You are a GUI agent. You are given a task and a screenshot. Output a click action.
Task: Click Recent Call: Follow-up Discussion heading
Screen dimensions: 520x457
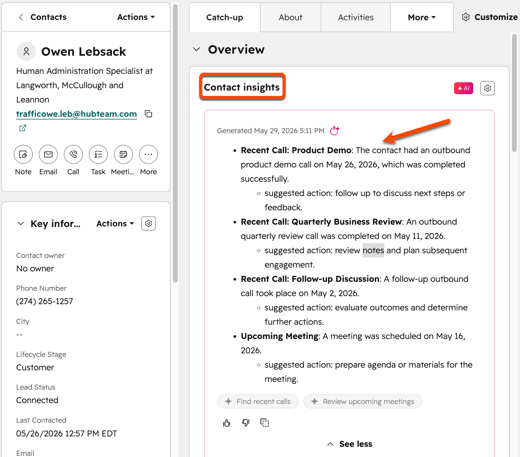pos(310,279)
